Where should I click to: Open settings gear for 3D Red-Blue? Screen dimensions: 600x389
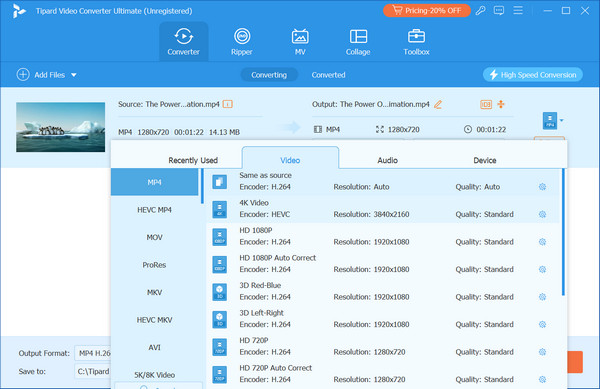(542, 297)
